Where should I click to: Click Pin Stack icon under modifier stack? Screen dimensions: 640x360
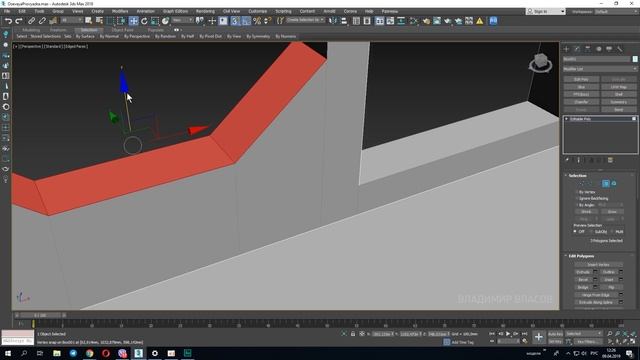pyautogui.click(x=567, y=160)
